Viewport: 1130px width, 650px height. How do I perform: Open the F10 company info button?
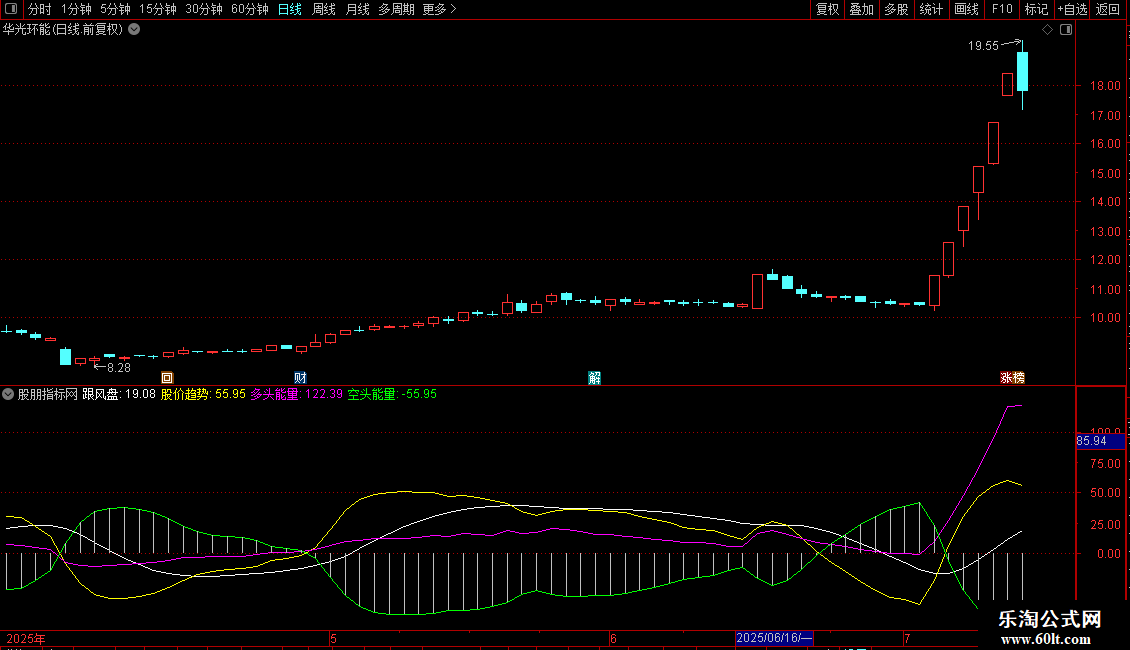(x=1001, y=9)
